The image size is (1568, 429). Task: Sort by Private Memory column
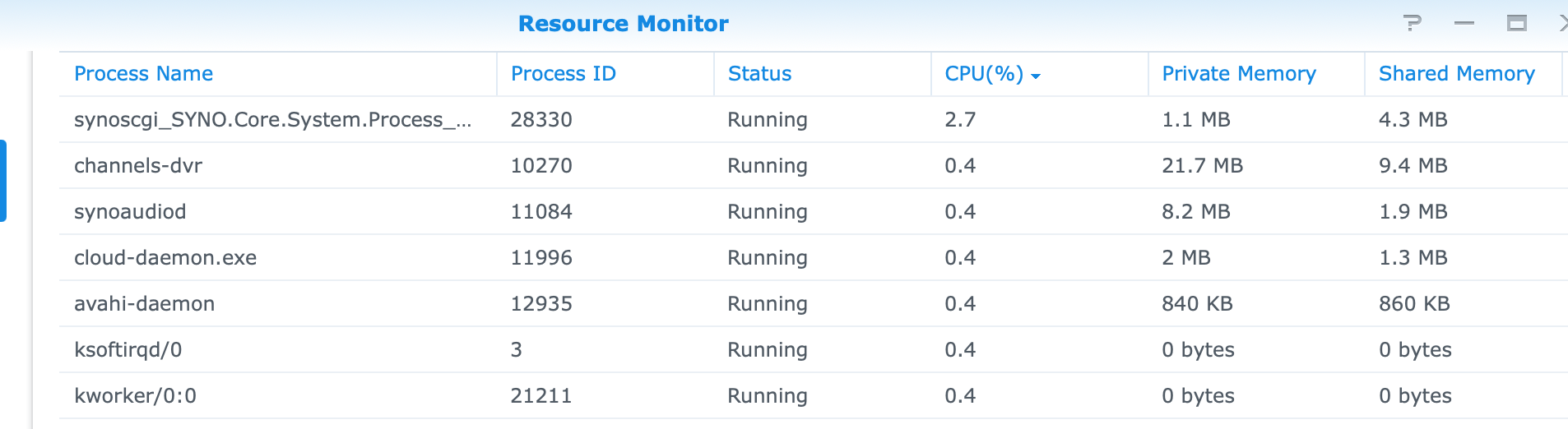[x=1238, y=74]
